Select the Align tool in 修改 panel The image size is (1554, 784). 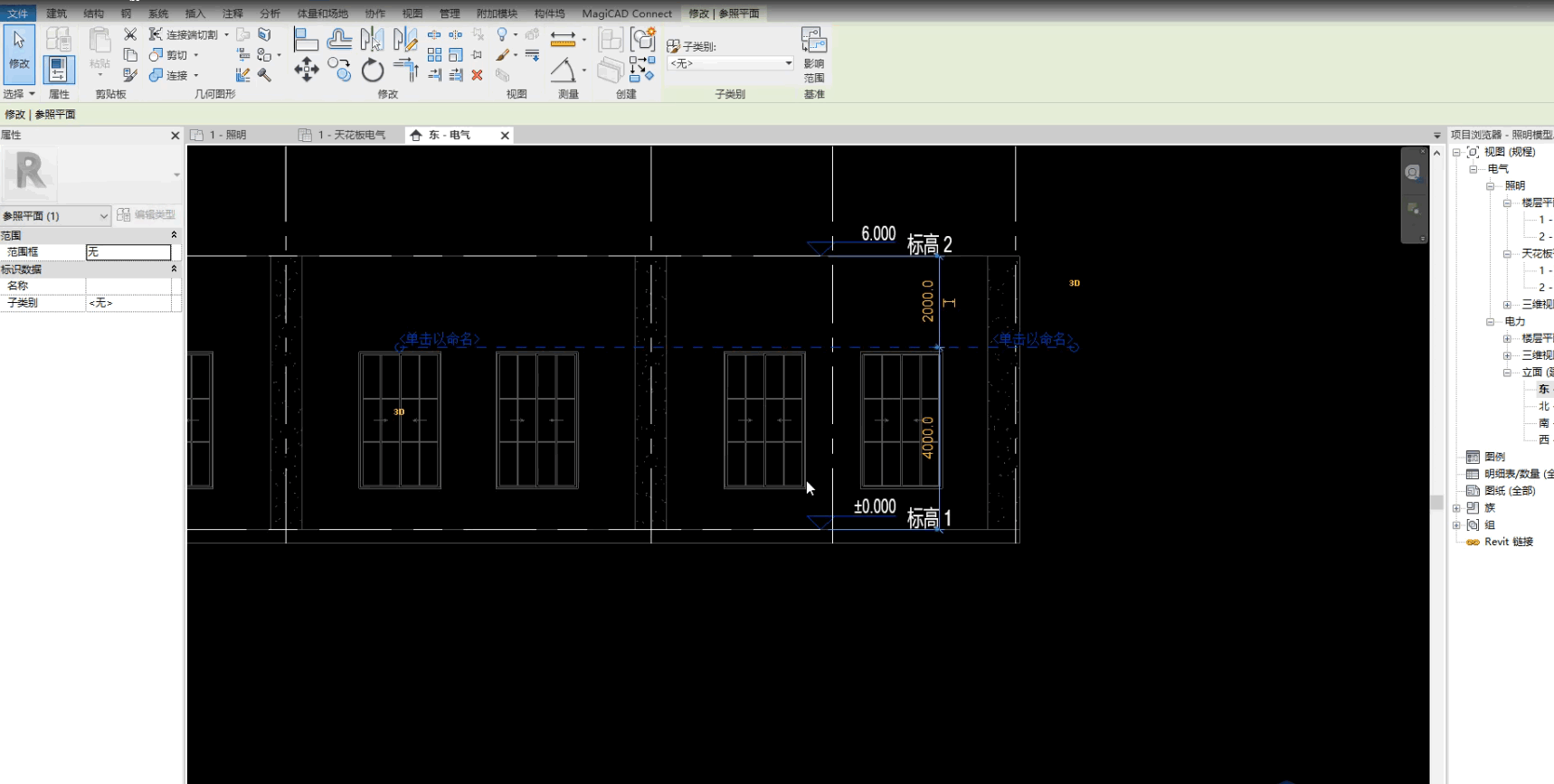[307, 39]
